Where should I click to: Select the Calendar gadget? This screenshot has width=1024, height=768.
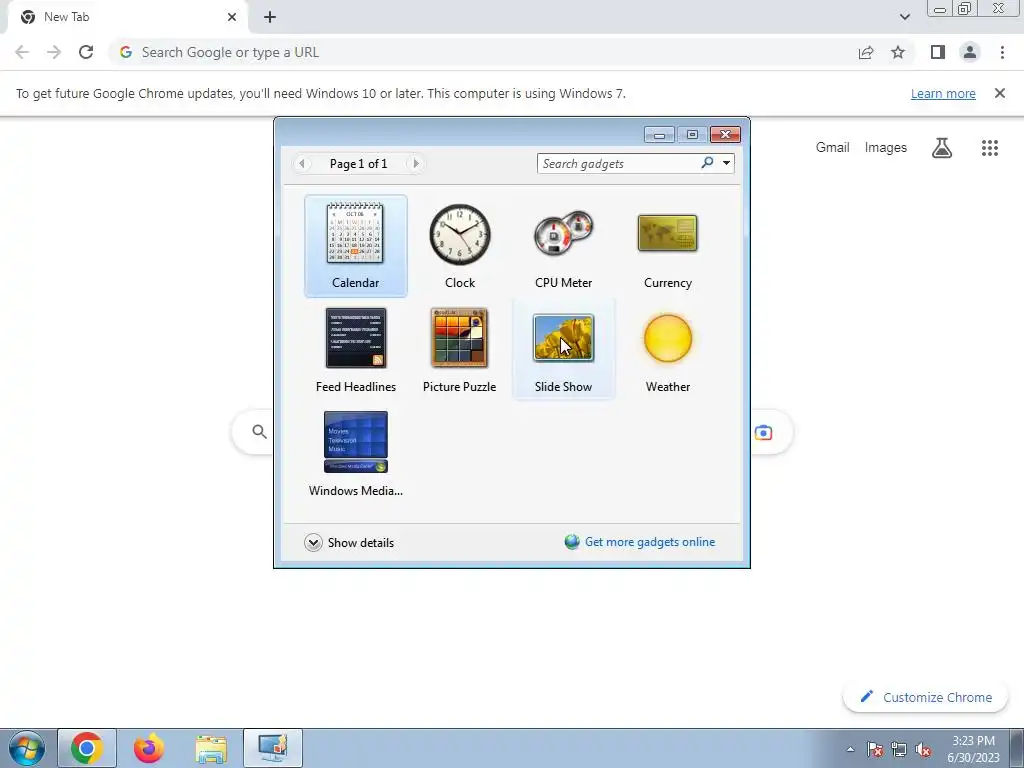(355, 246)
